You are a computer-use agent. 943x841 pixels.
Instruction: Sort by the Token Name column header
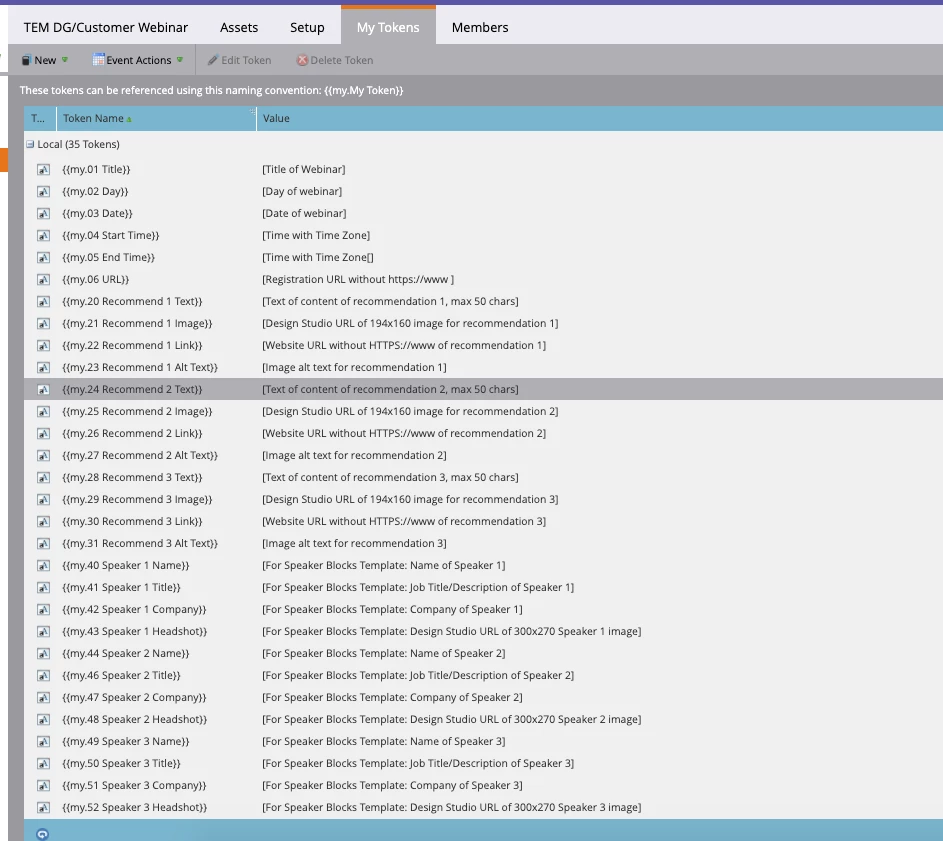(x=156, y=119)
